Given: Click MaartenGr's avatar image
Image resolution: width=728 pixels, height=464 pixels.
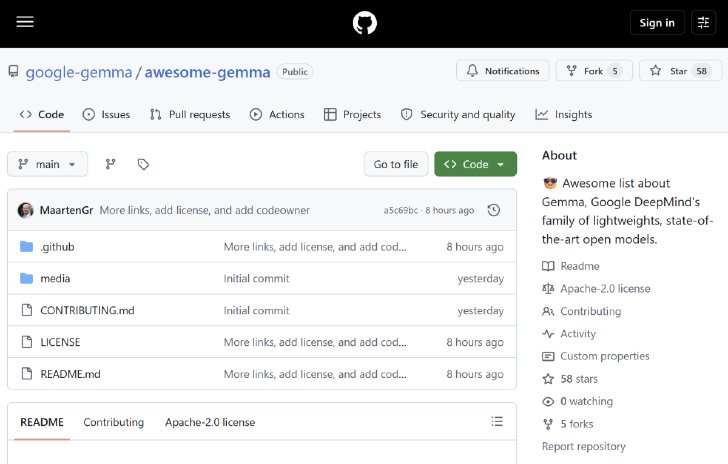Looking at the screenshot, I should click(26, 210).
